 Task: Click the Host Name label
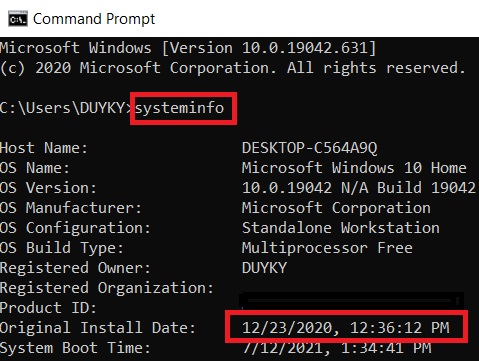[44, 148]
